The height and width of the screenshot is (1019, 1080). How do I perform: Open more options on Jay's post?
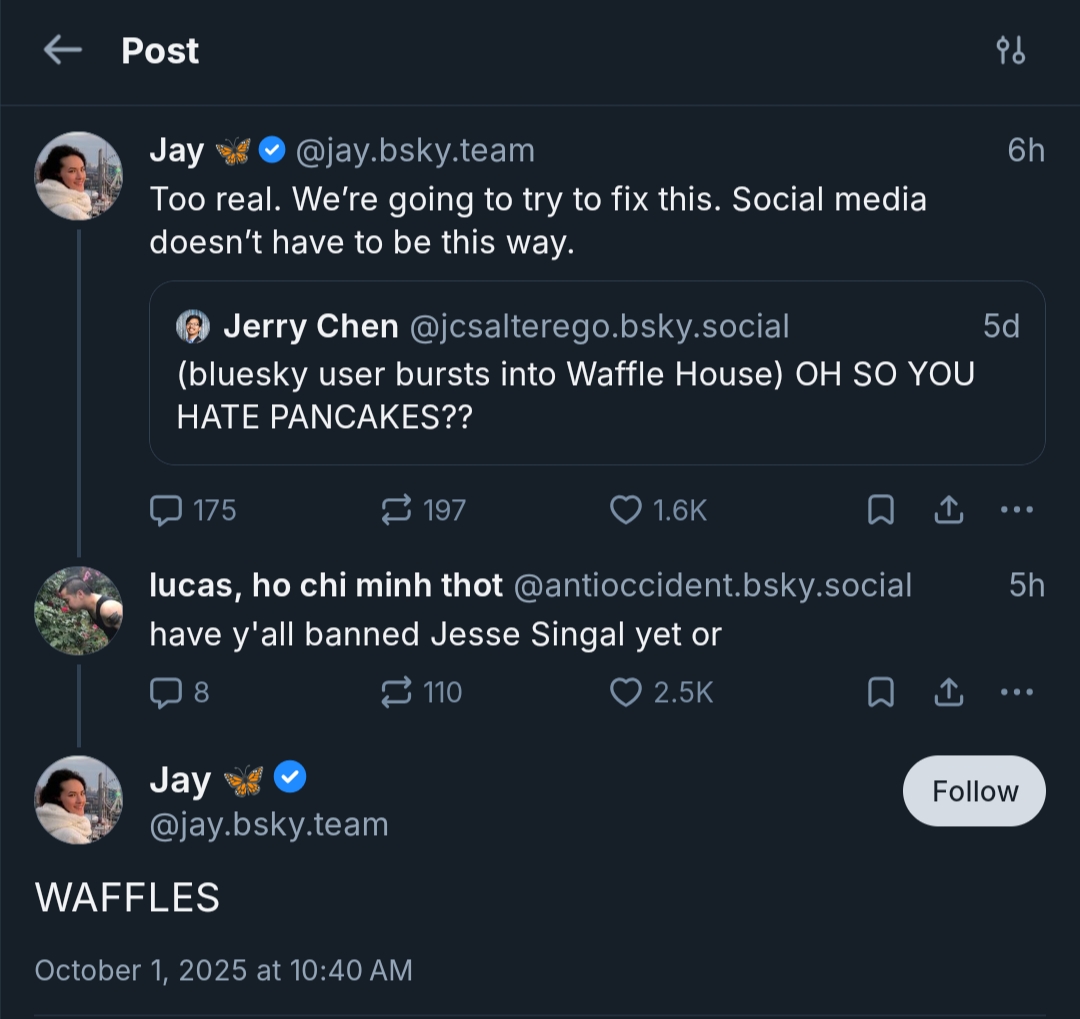point(1016,511)
